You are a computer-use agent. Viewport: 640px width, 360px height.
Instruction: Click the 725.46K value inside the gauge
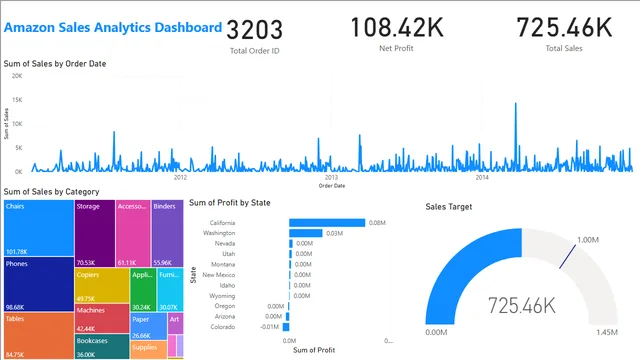tap(522, 306)
